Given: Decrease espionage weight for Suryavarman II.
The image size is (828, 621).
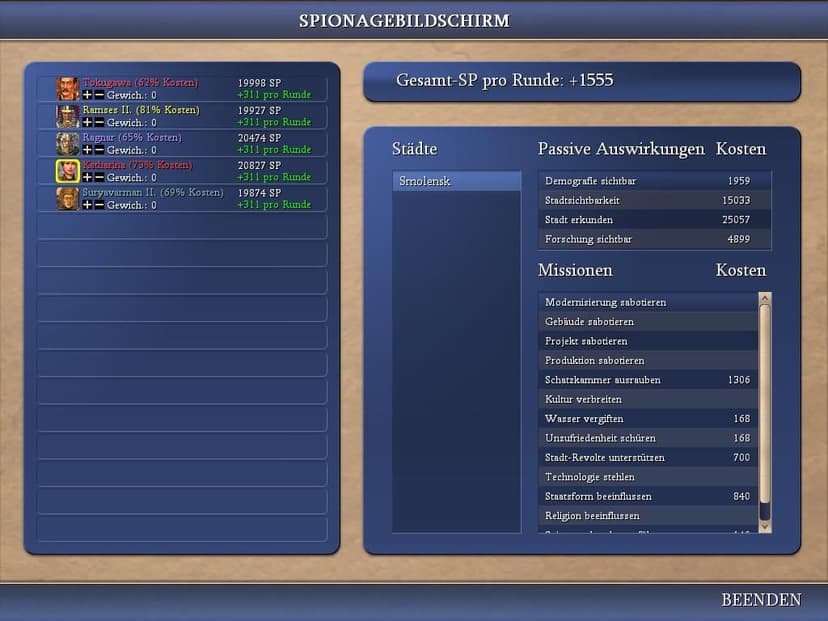Looking at the screenshot, I should point(99,205).
